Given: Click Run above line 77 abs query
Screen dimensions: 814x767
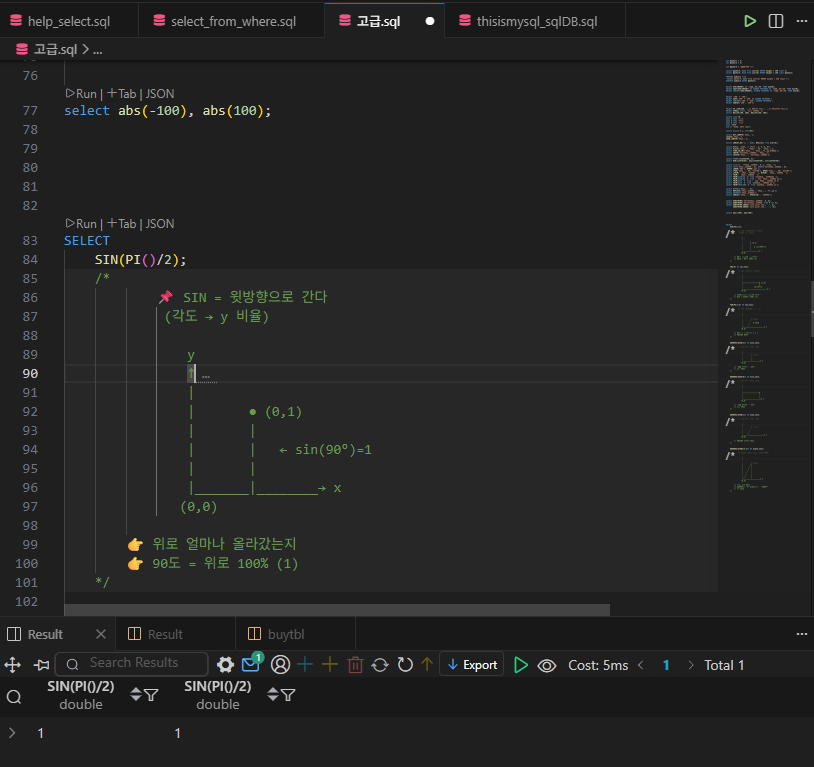Looking at the screenshot, I should pyautogui.click(x=82, y=93).
